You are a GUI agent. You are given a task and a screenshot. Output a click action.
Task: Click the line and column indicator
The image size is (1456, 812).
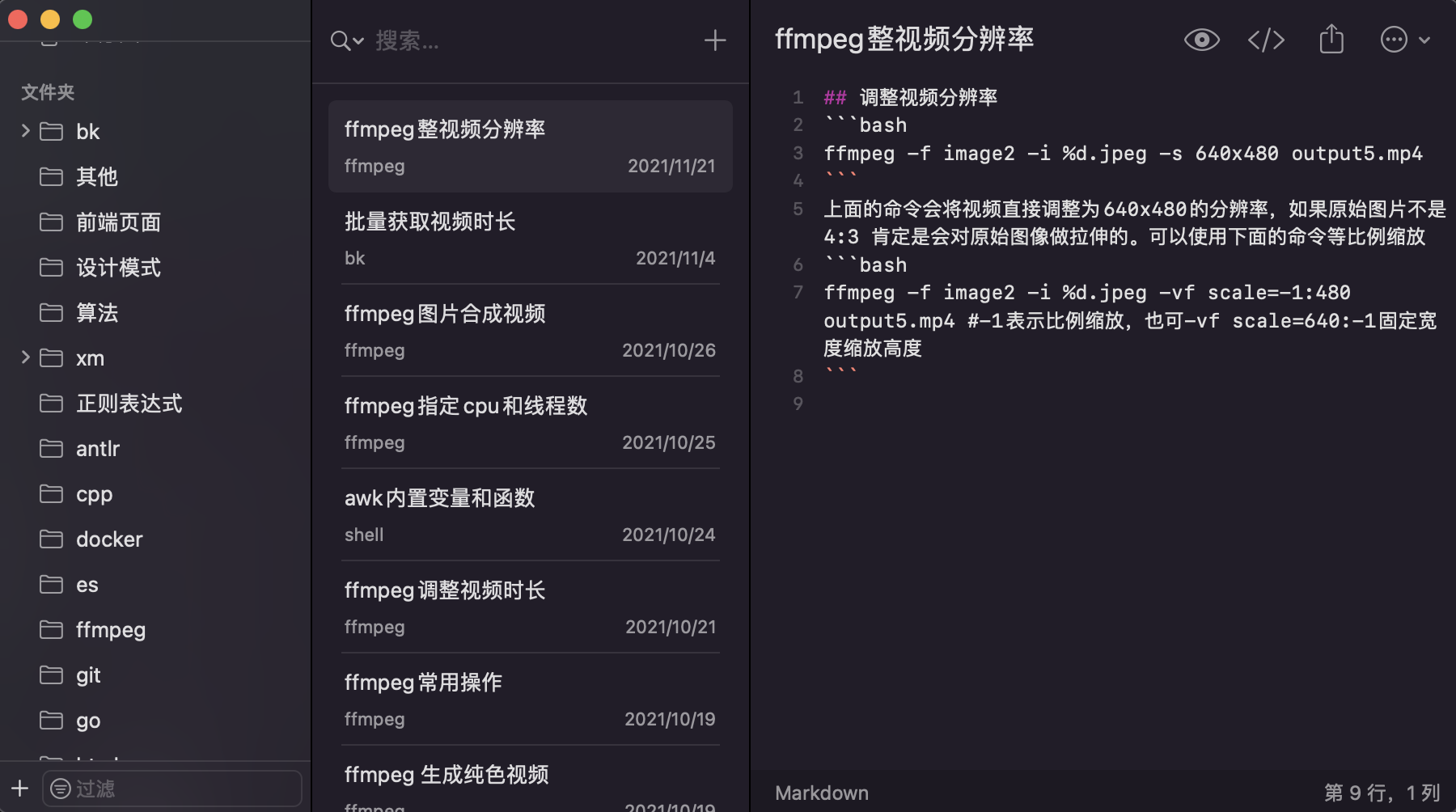click(1382, 793)
